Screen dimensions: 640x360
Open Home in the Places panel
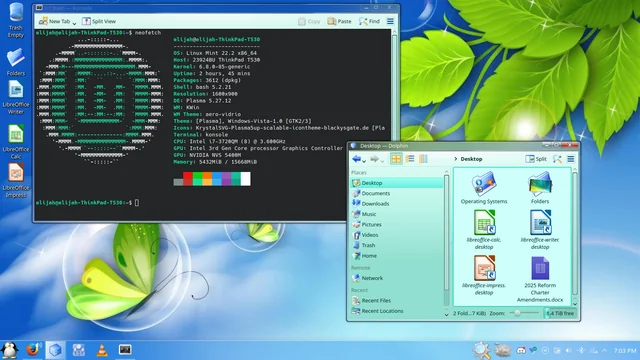pos(397,256)
